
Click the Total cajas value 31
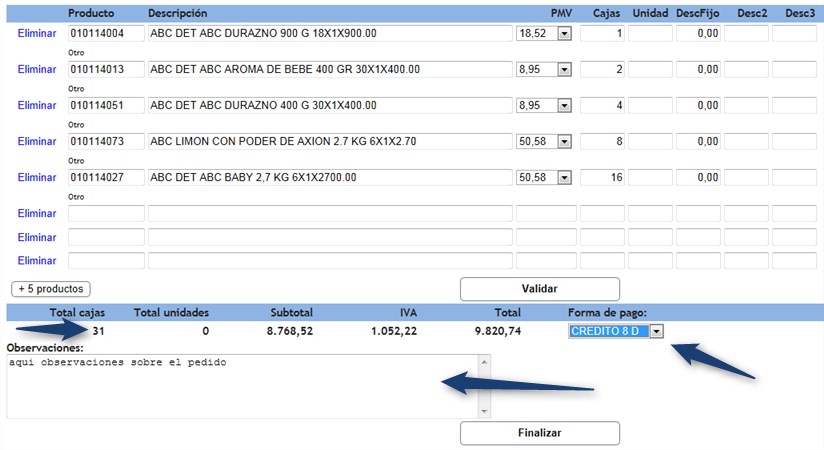tap(98, 331)
